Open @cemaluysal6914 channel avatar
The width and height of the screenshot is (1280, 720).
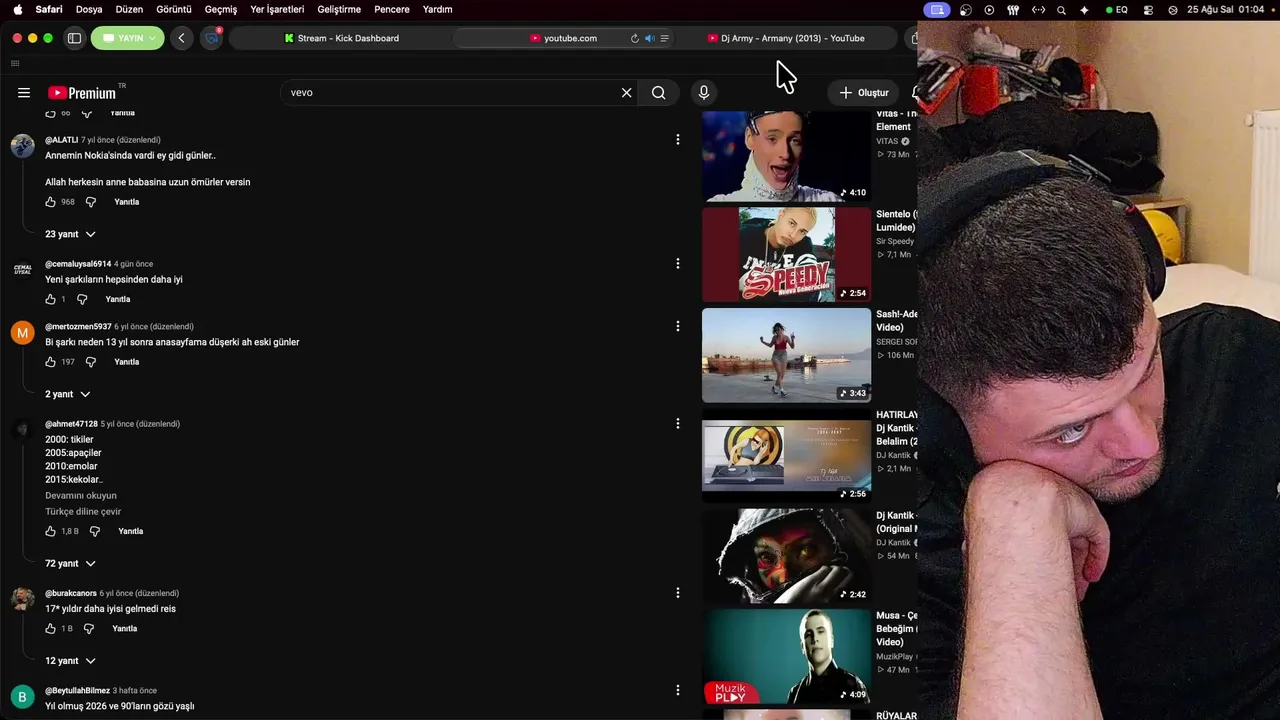(22, 269)
